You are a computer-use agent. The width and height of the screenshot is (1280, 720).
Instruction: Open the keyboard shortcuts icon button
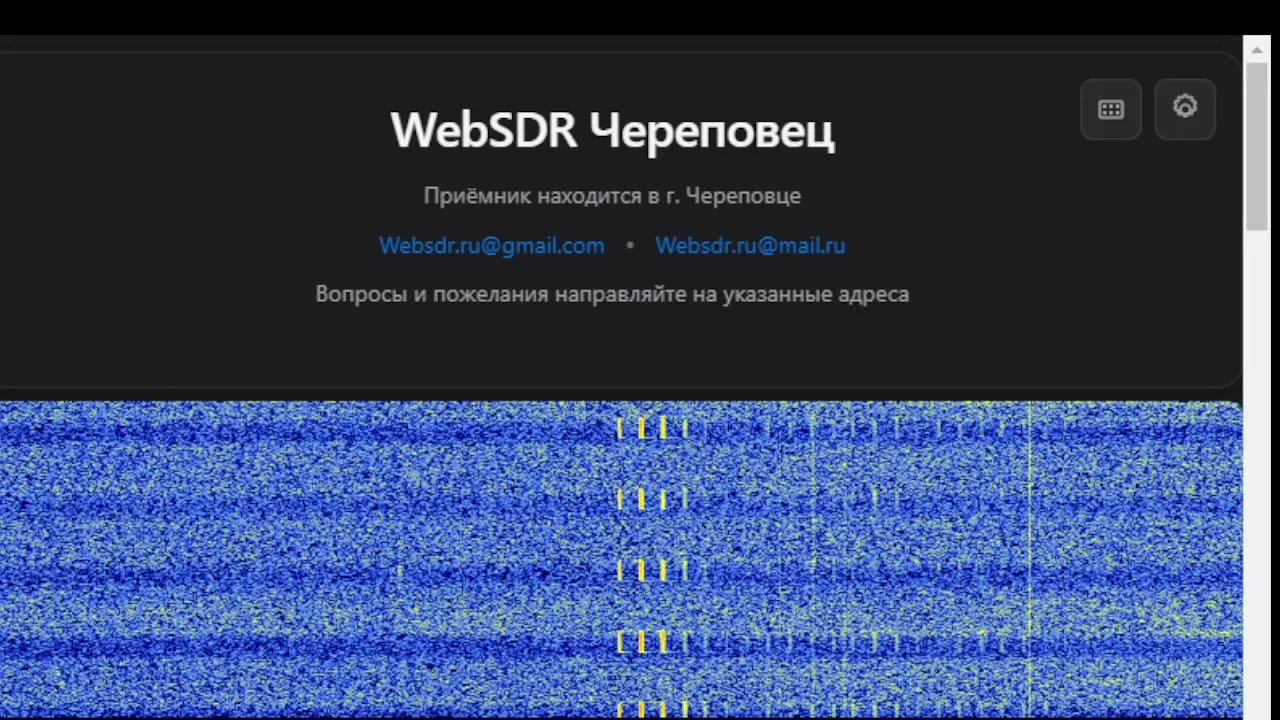1111,109
